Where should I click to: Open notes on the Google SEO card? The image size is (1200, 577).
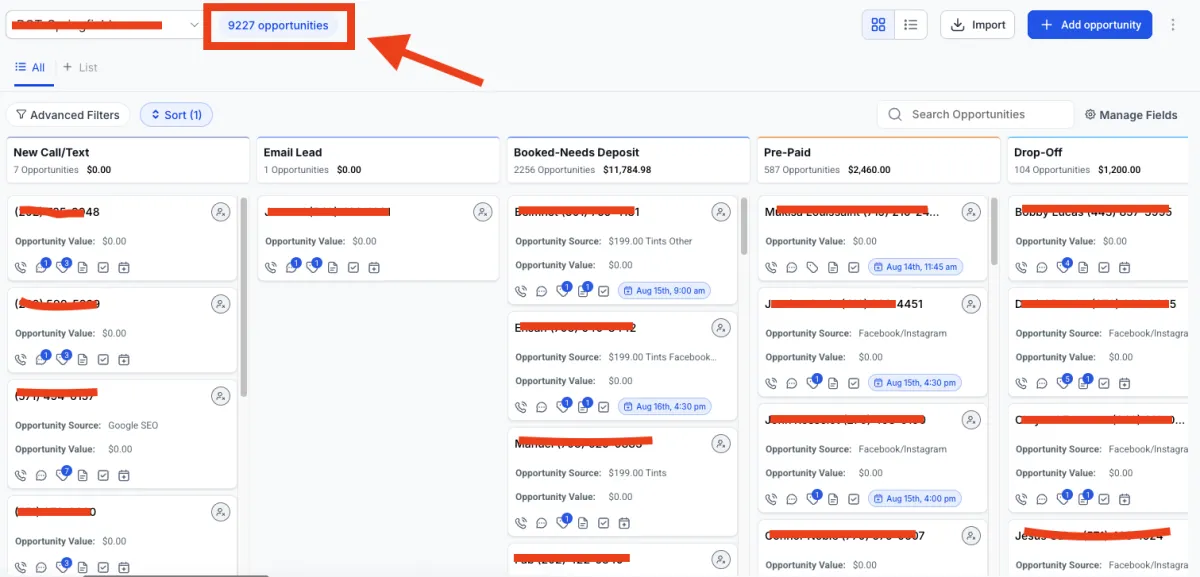point(83,475)
